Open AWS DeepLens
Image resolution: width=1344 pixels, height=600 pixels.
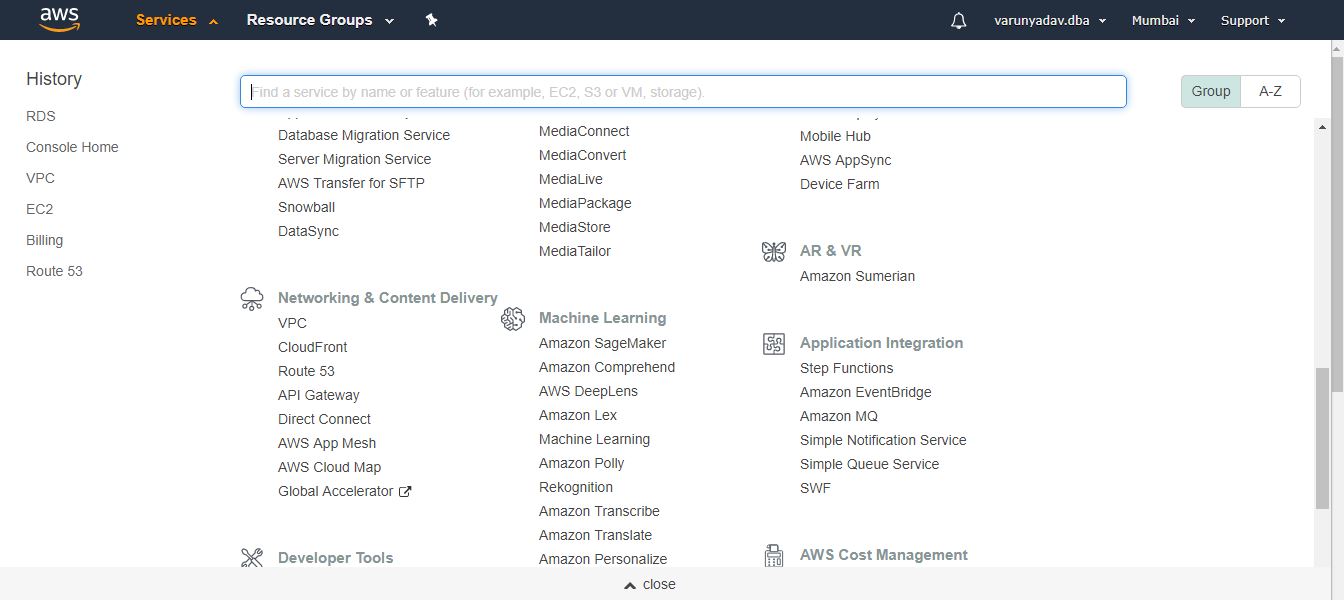588,391
